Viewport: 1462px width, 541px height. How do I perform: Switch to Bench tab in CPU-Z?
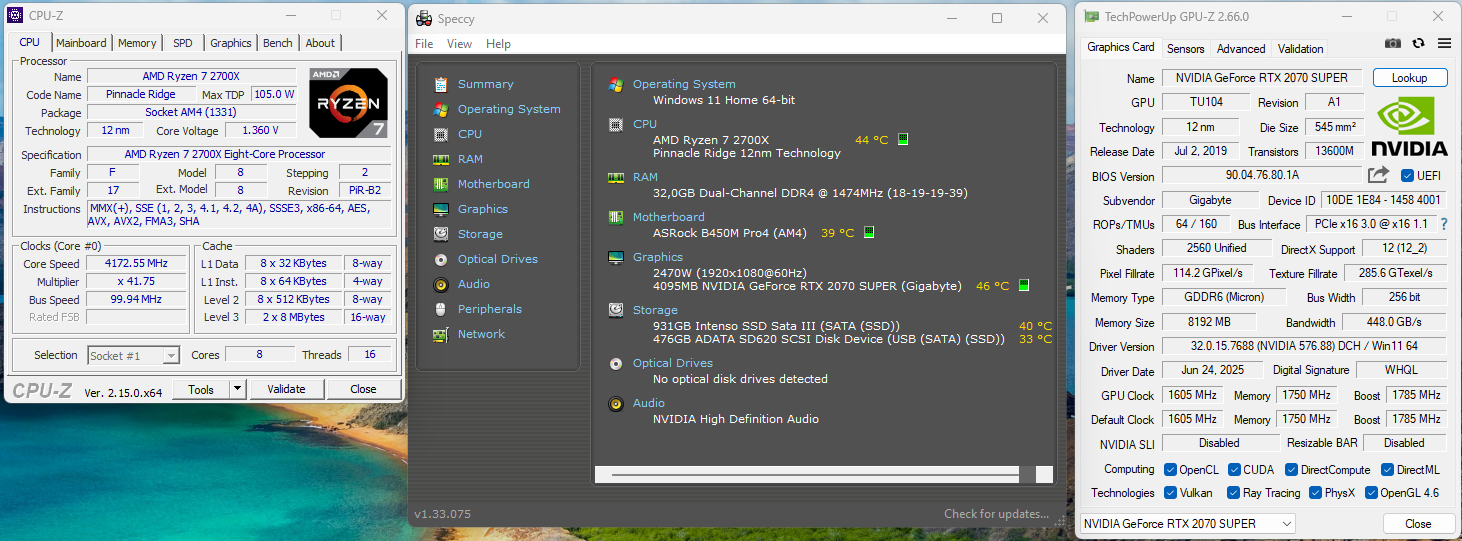point(278,43)
